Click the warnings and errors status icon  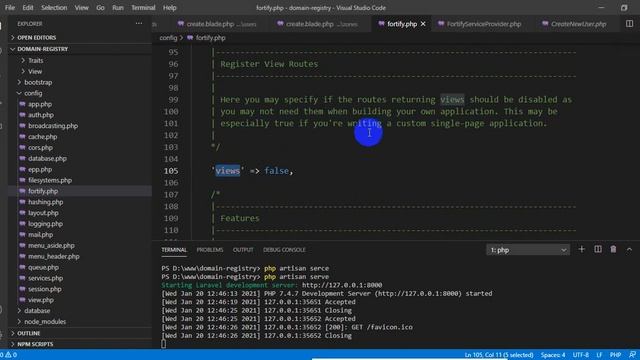pos(9,355)
